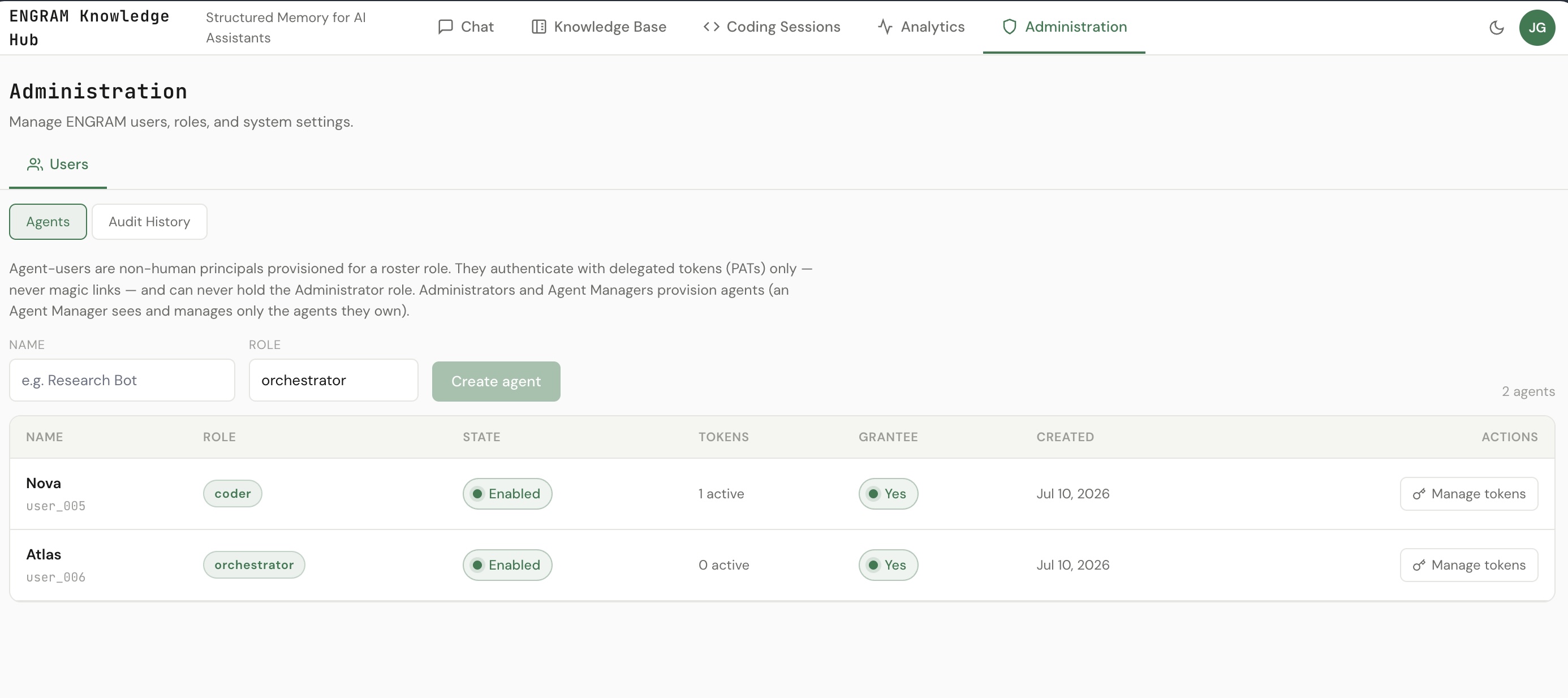Switch to the Audit History view

[149, 222]
